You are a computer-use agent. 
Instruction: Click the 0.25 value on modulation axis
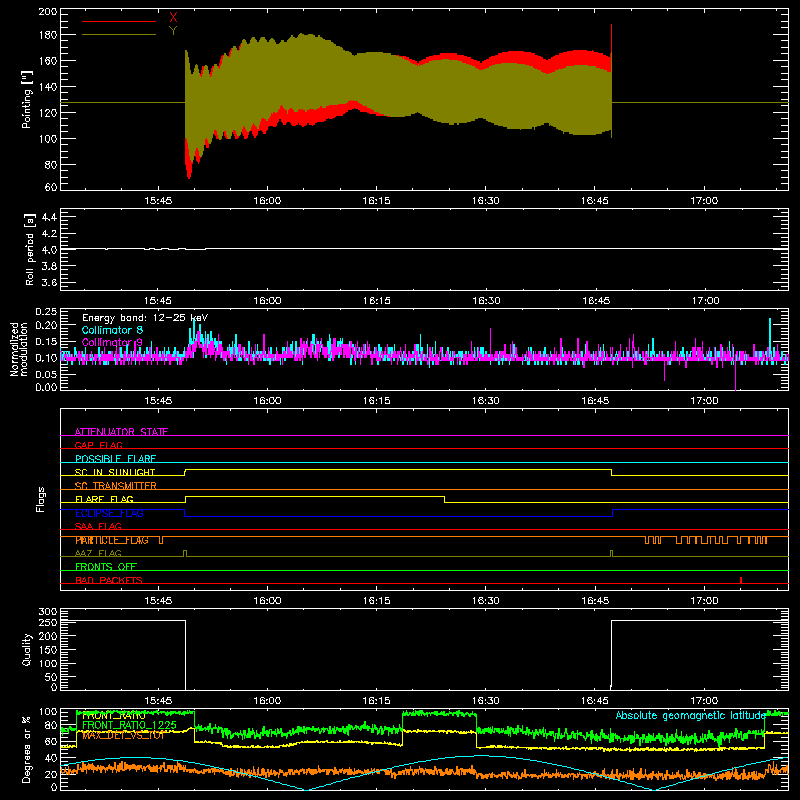point(45,312)
